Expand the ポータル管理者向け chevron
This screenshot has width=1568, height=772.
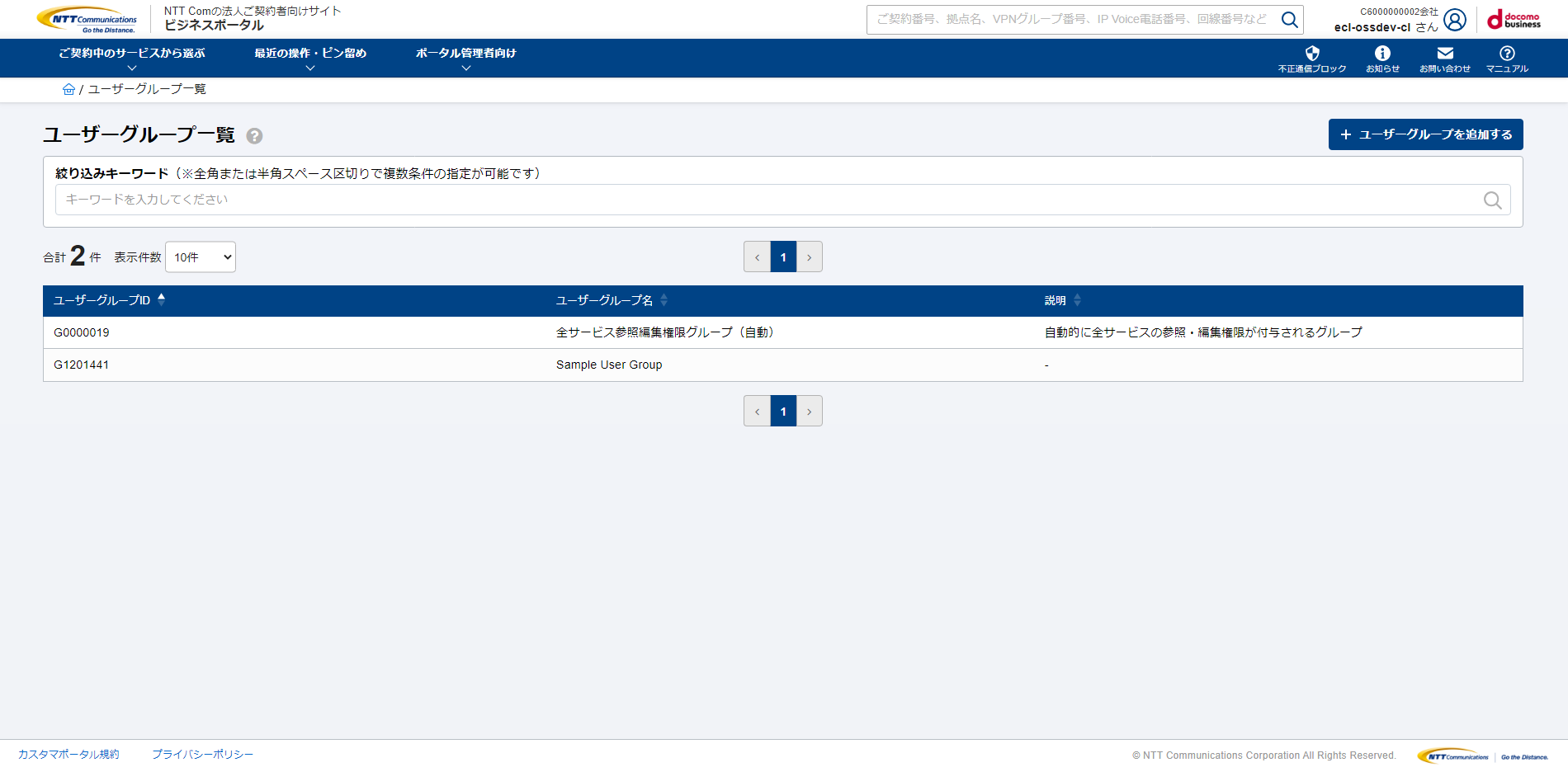tap(466, 67)
